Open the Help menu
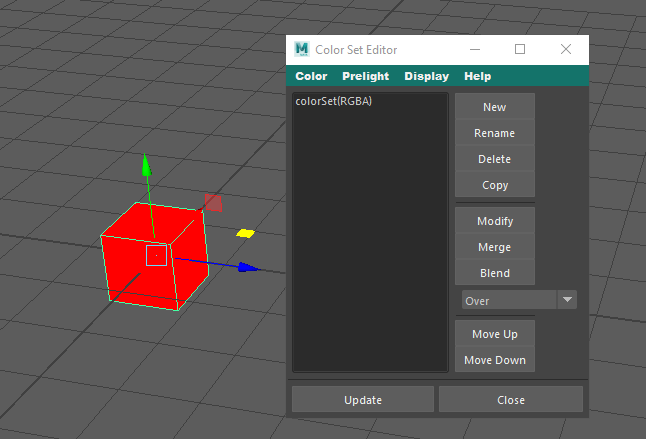This screenshot has height=439, width=646. [x=477, y=76]
